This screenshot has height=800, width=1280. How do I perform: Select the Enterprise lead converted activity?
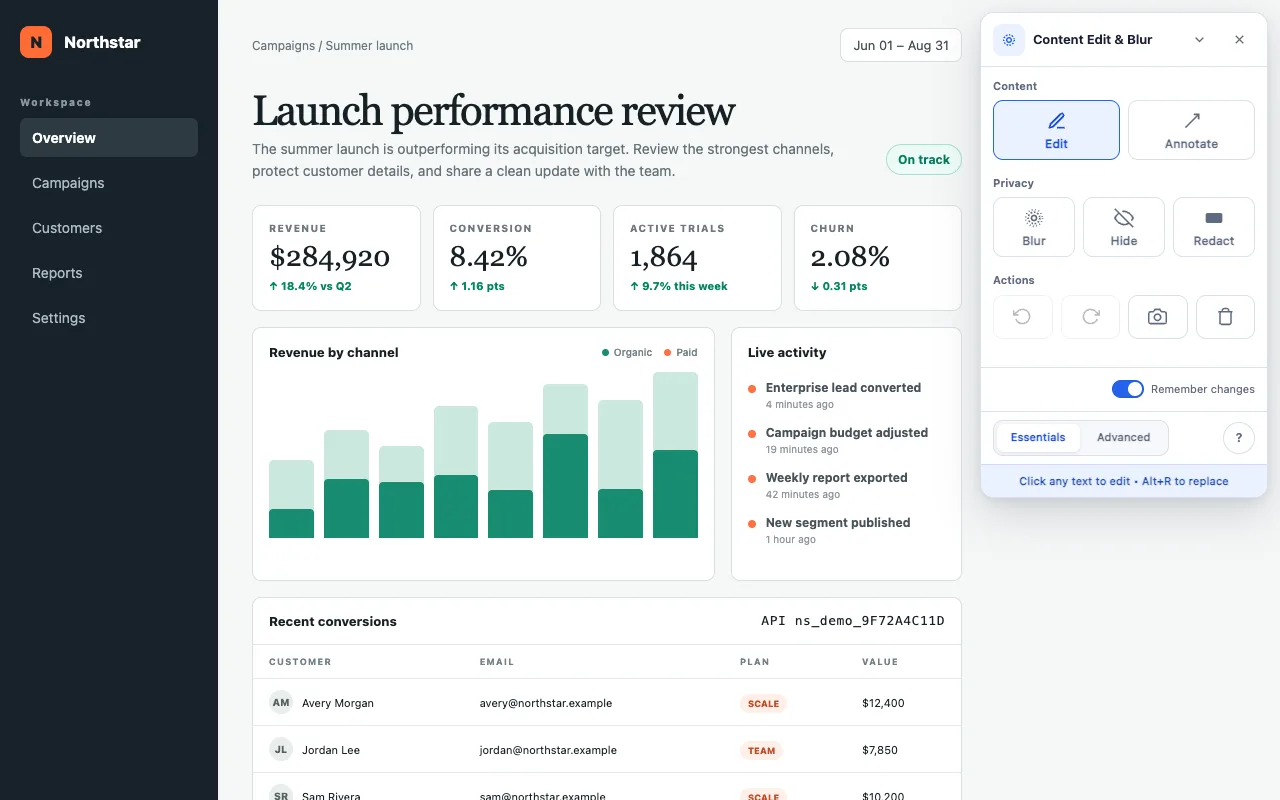pos(843,388)
